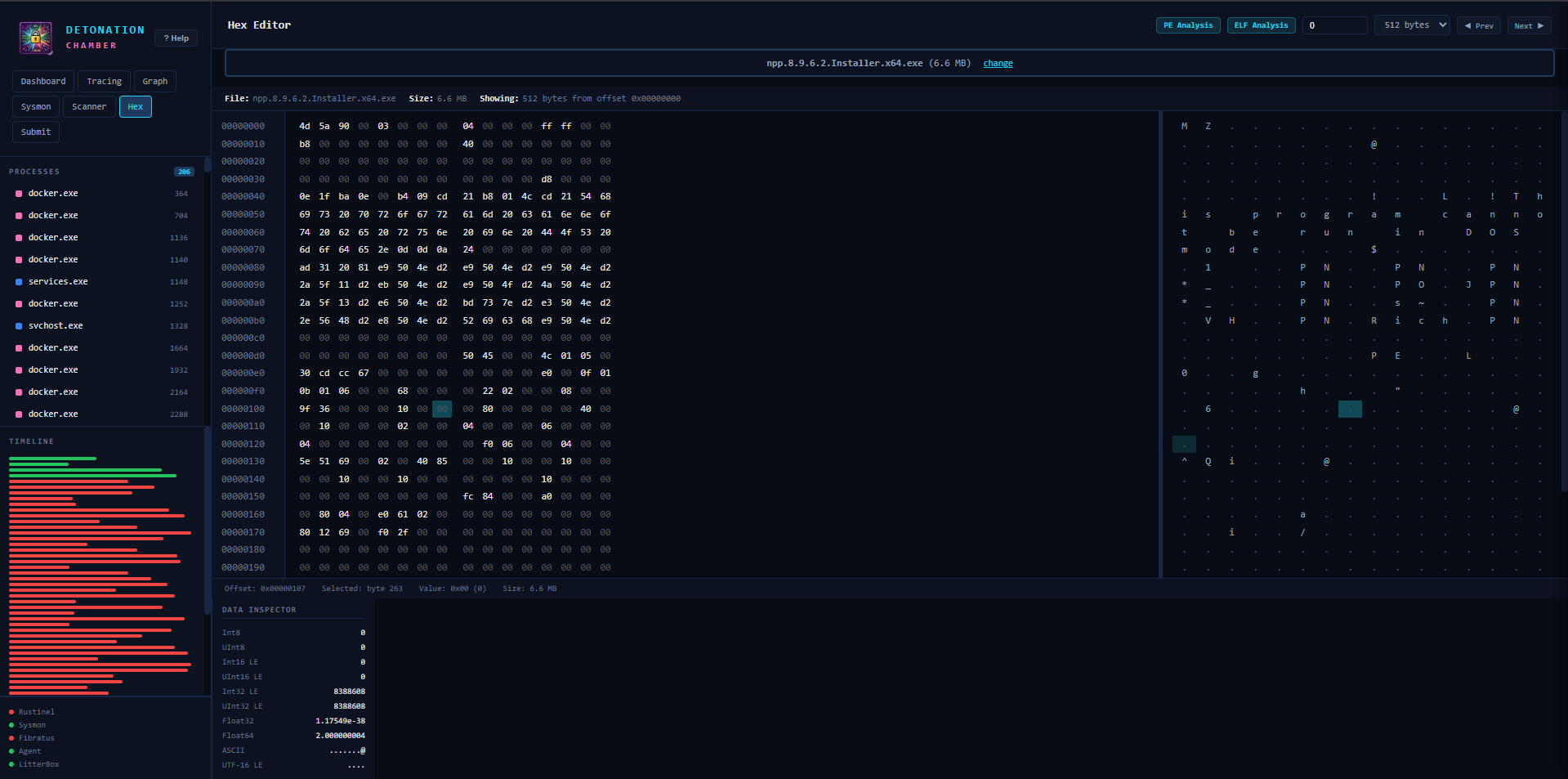Click the change file link
Image resolution: width=1568 pixels, height=779 pixels.
[x=998, y=63]
